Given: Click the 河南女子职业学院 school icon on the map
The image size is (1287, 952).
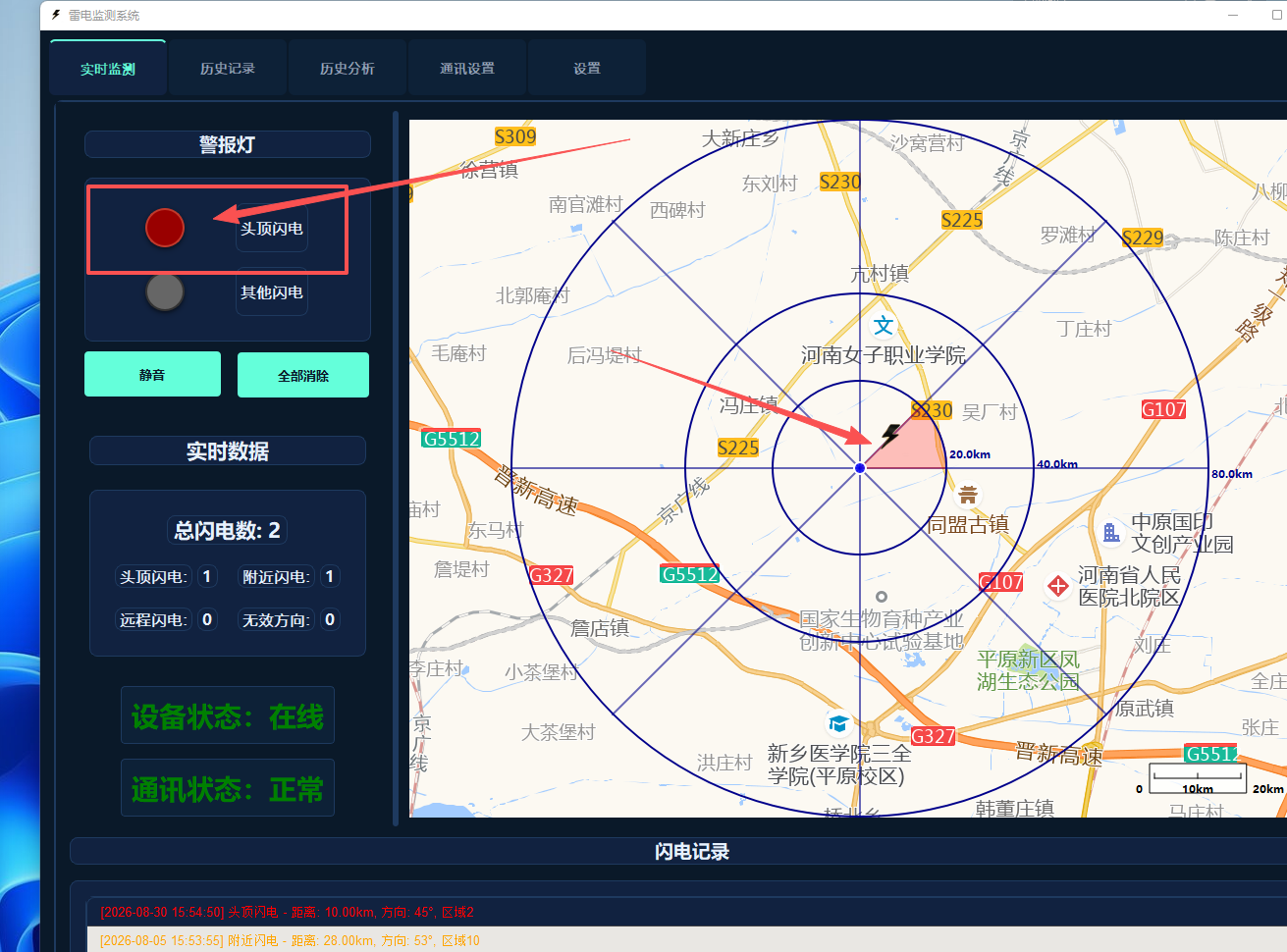Looking at the screenshot, I should (x=884, y=325).
